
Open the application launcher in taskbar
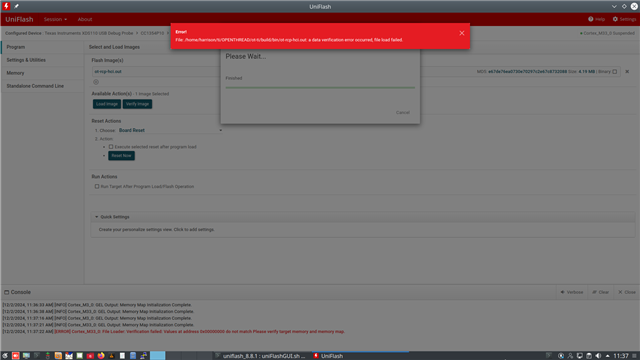click(5, 356)
